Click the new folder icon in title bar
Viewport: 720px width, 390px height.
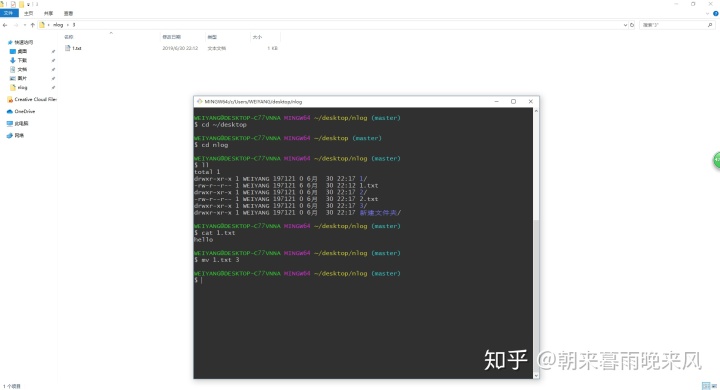[x=21, y=4]
